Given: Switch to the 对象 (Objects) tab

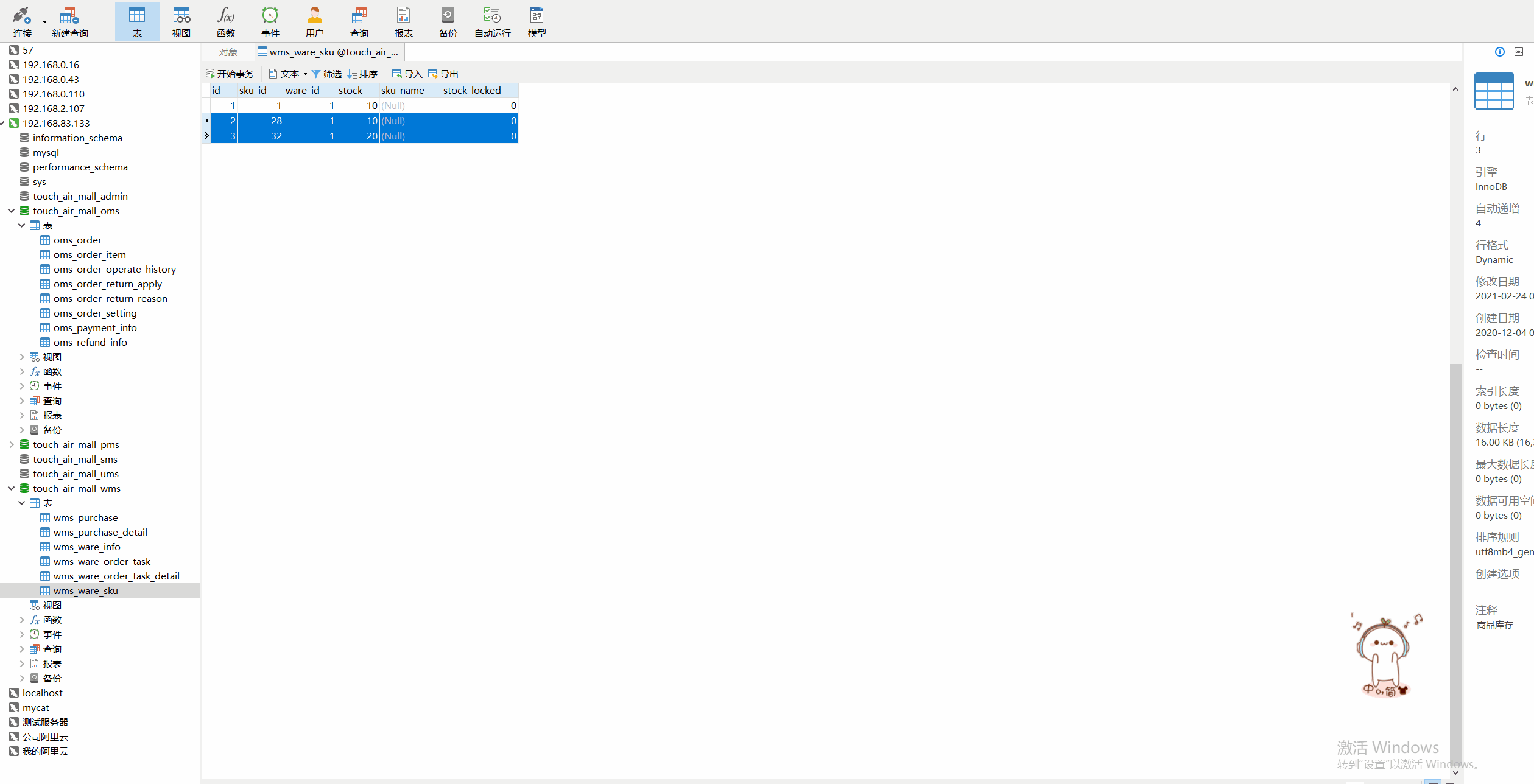Looking at the screenshot, I should click(x=228, y=52).
